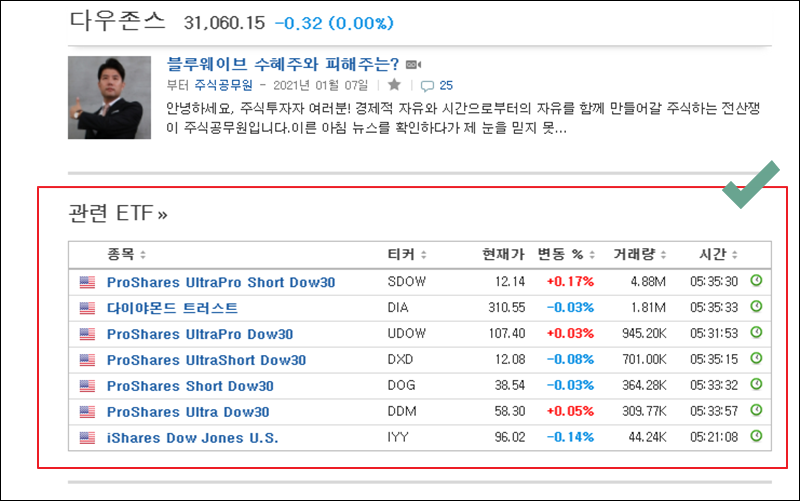800x501 pixels.
Task: Sort table by 종목 column
Action: 126,254
